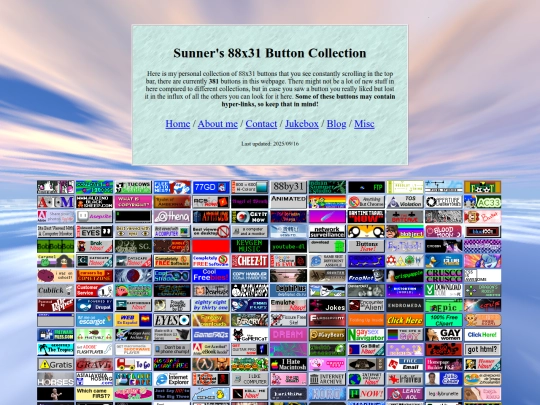Click the got html? button
The width and height of the screenshot is (540, 405).
pos(482,350)
